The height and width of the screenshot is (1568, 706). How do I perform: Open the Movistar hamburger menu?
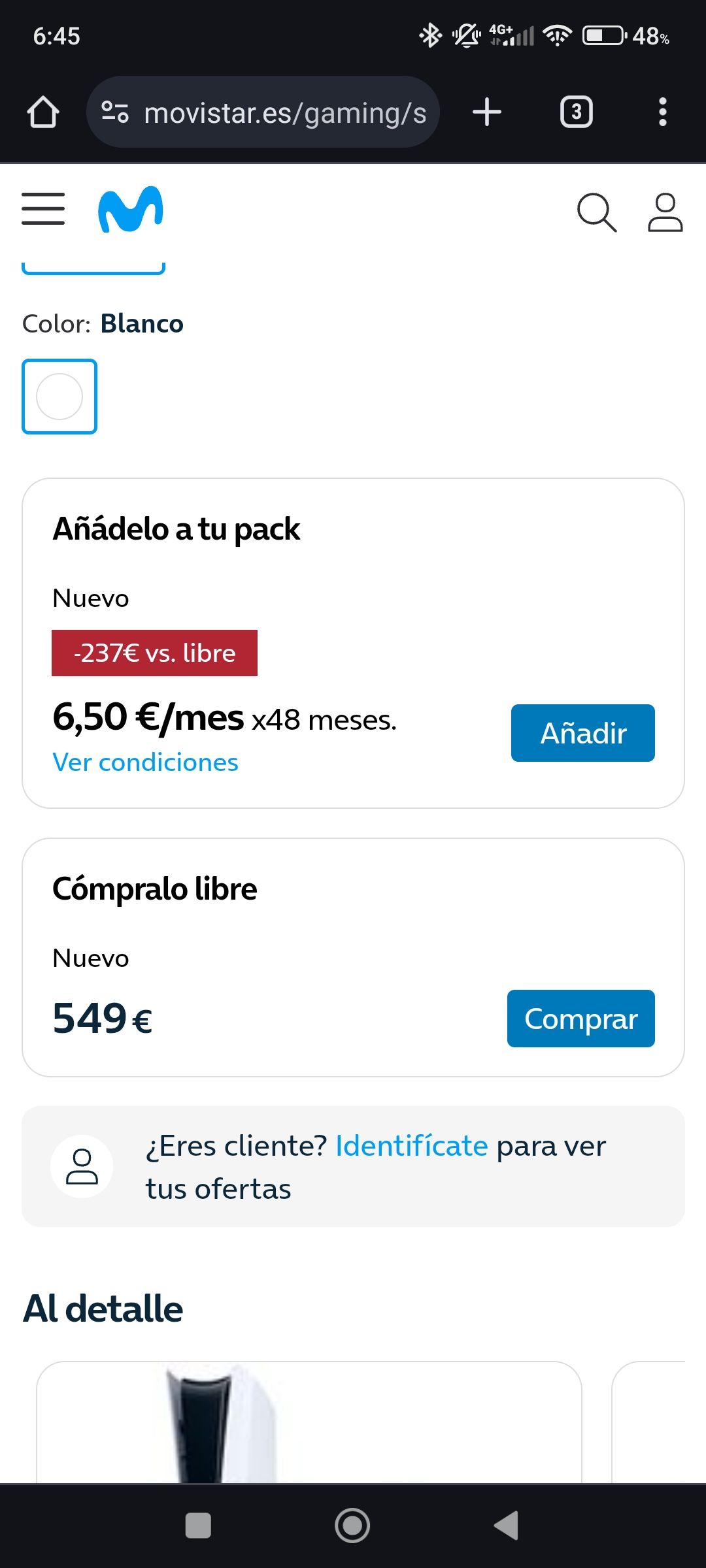(x=43, y=209)
